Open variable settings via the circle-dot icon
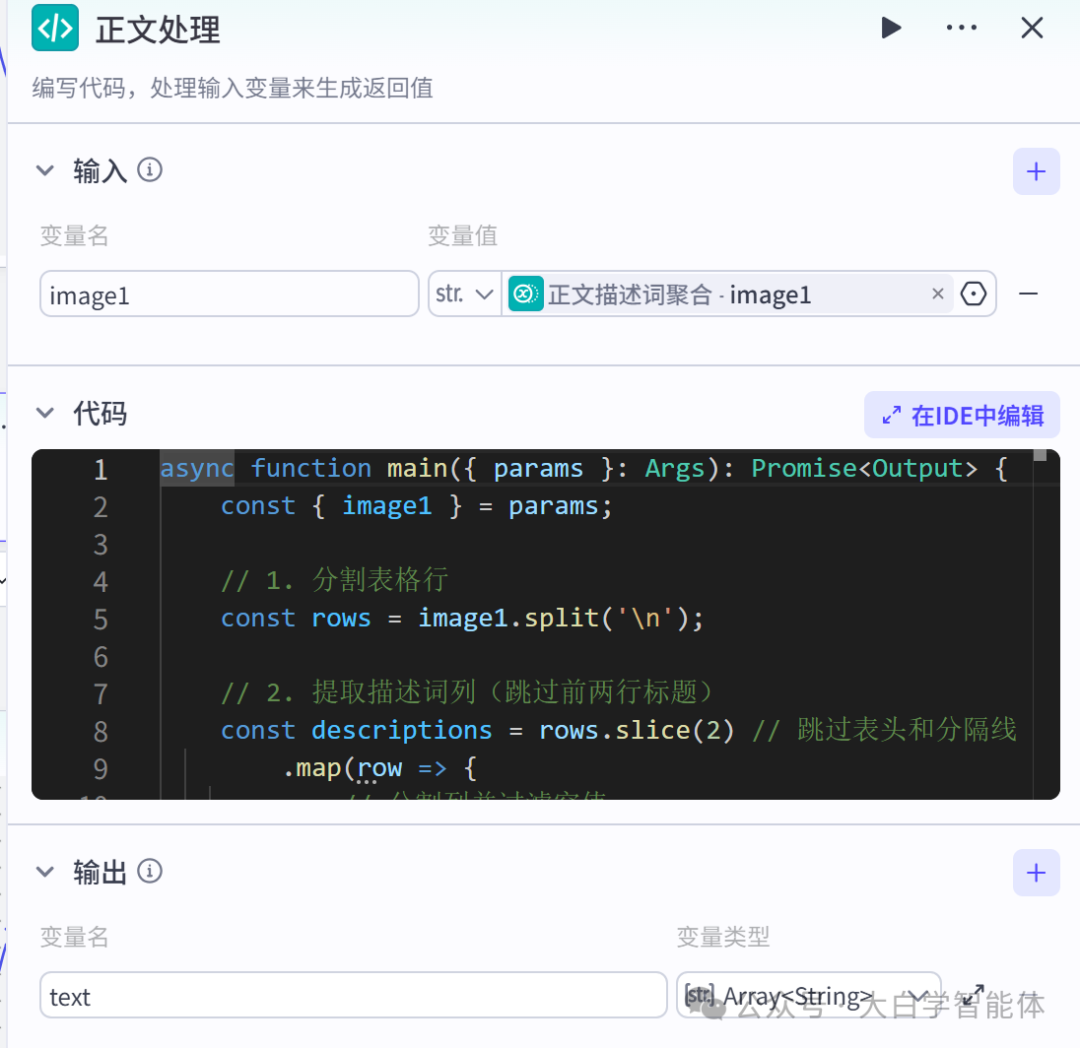Image resolution: width=1080 pixels, height=1048 pixels. 973,293
